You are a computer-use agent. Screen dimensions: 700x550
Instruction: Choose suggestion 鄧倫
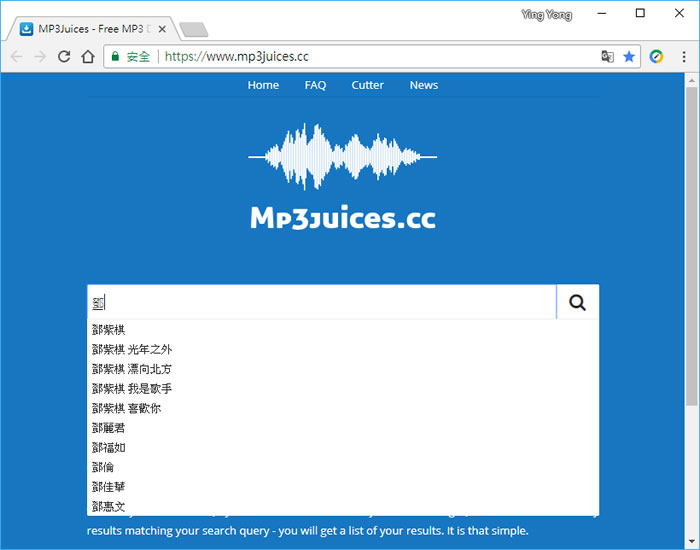pos(343,467)
